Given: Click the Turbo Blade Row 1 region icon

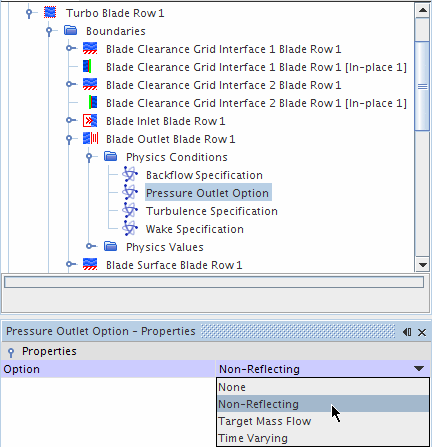Looking at the screenshot, I should pos(50,13).
